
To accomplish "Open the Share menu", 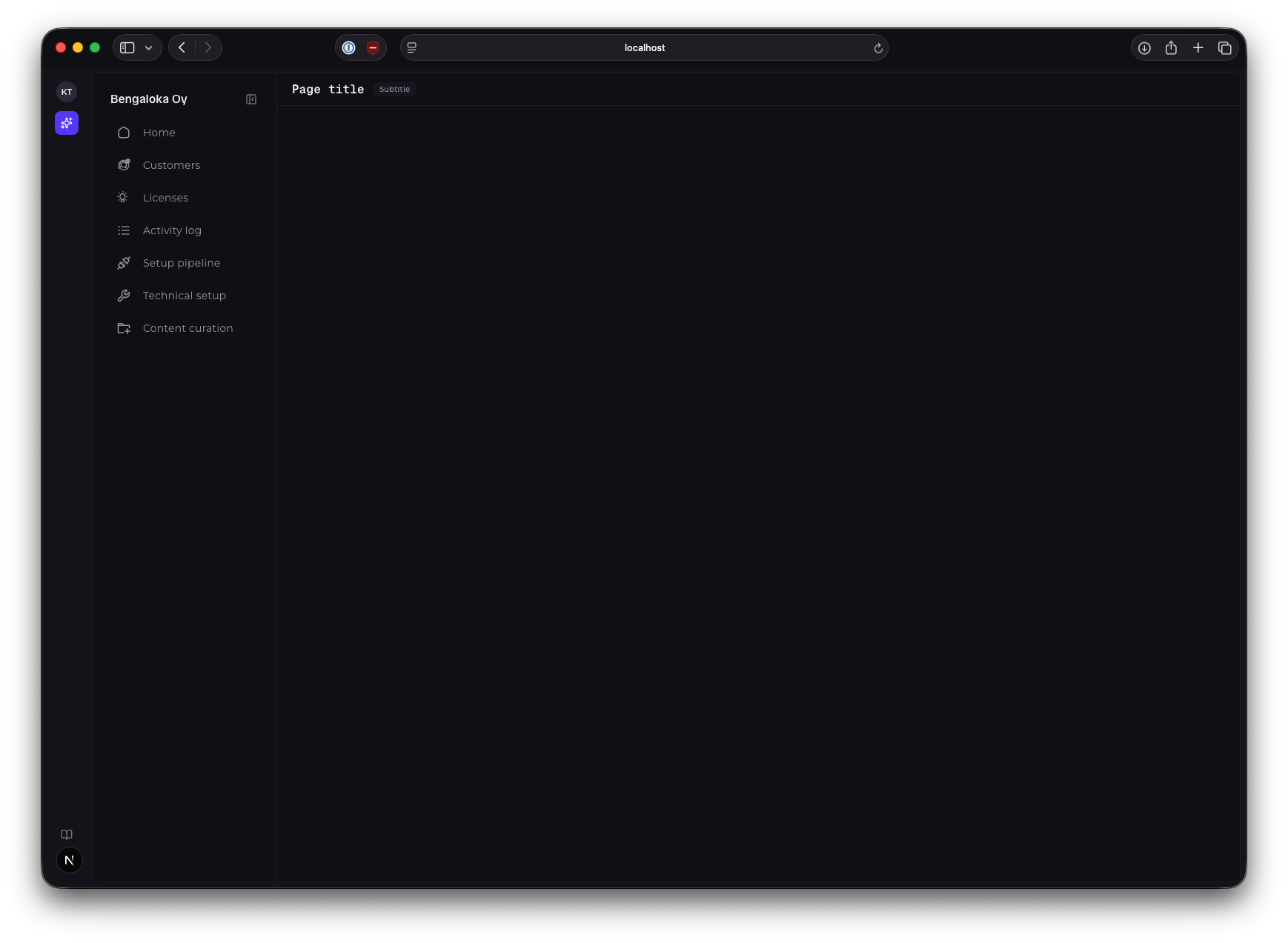I will click(1171, 47).
